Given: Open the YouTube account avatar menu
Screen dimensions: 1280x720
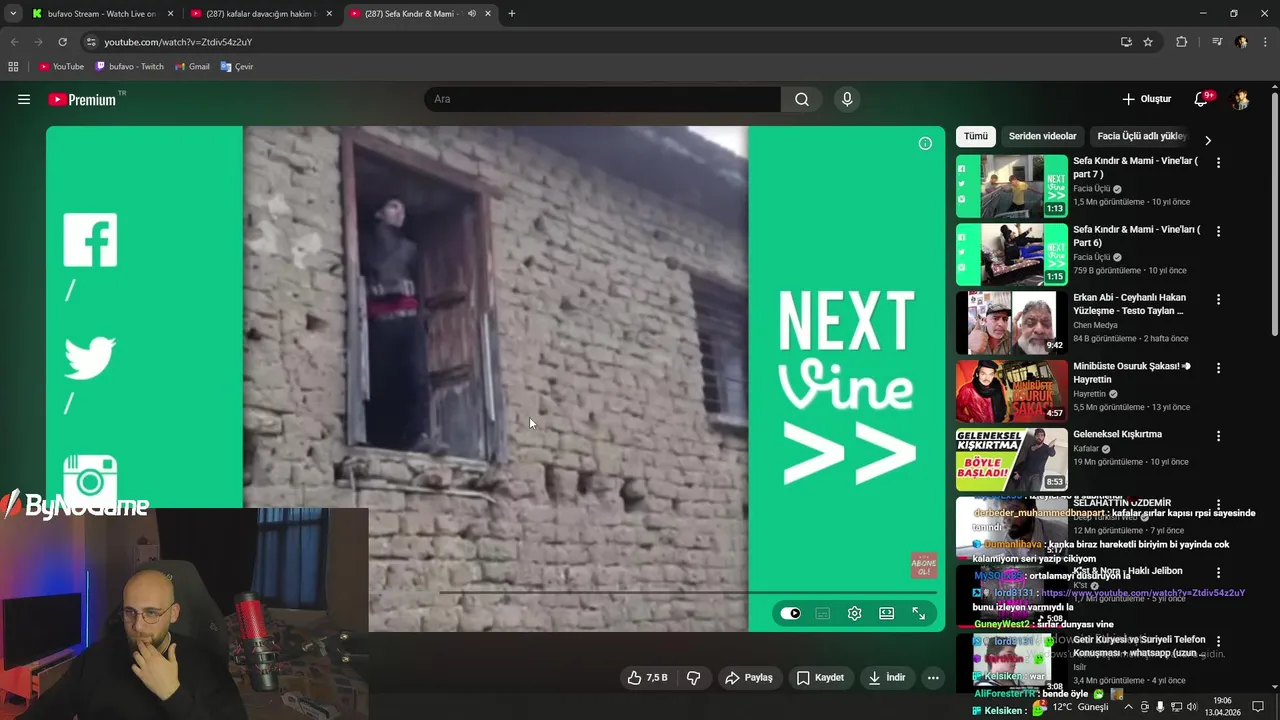Looking at the screenshot, I should [1241, 99].
